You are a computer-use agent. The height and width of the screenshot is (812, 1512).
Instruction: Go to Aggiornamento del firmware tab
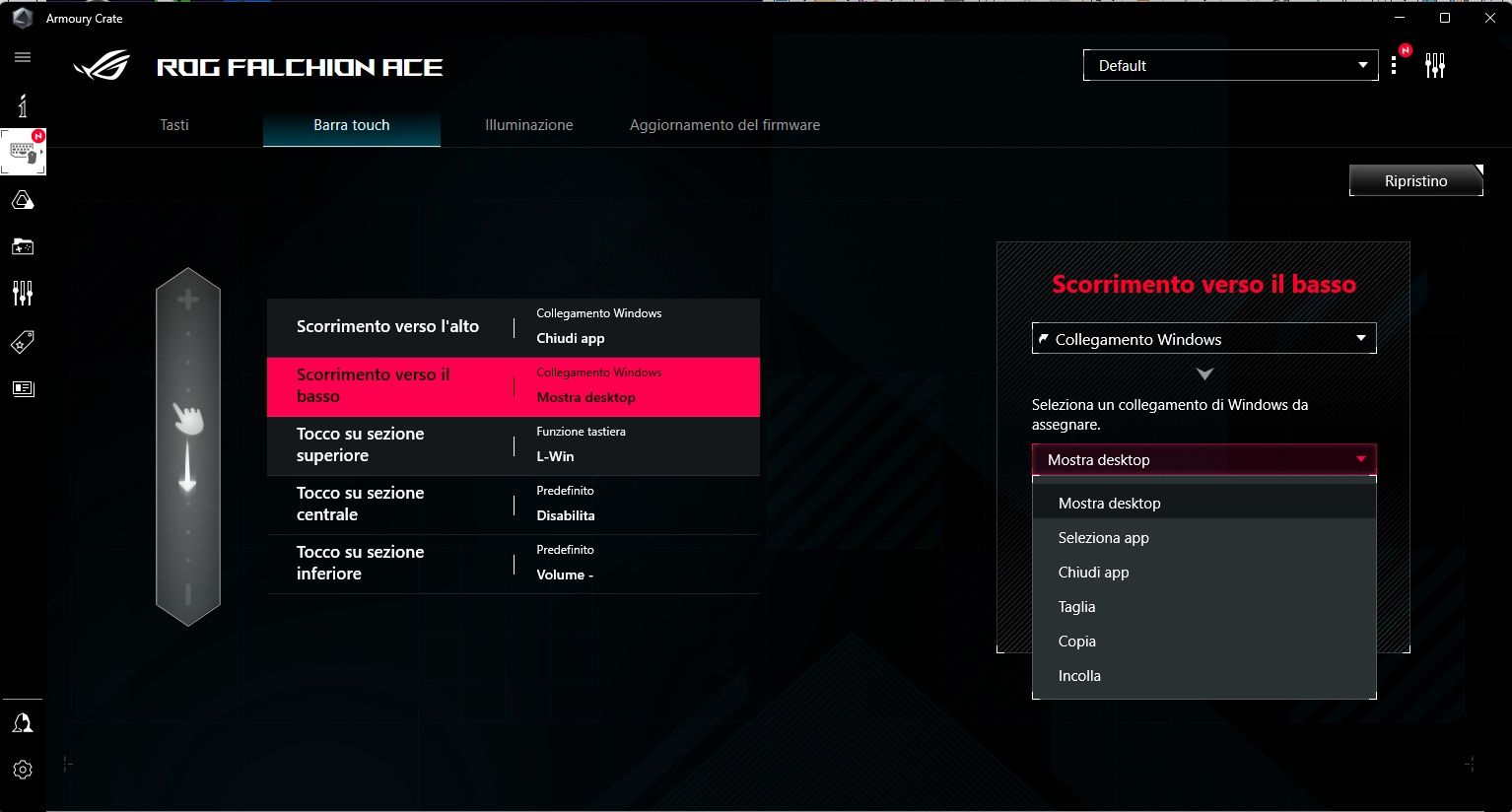(x=724, y=125)
